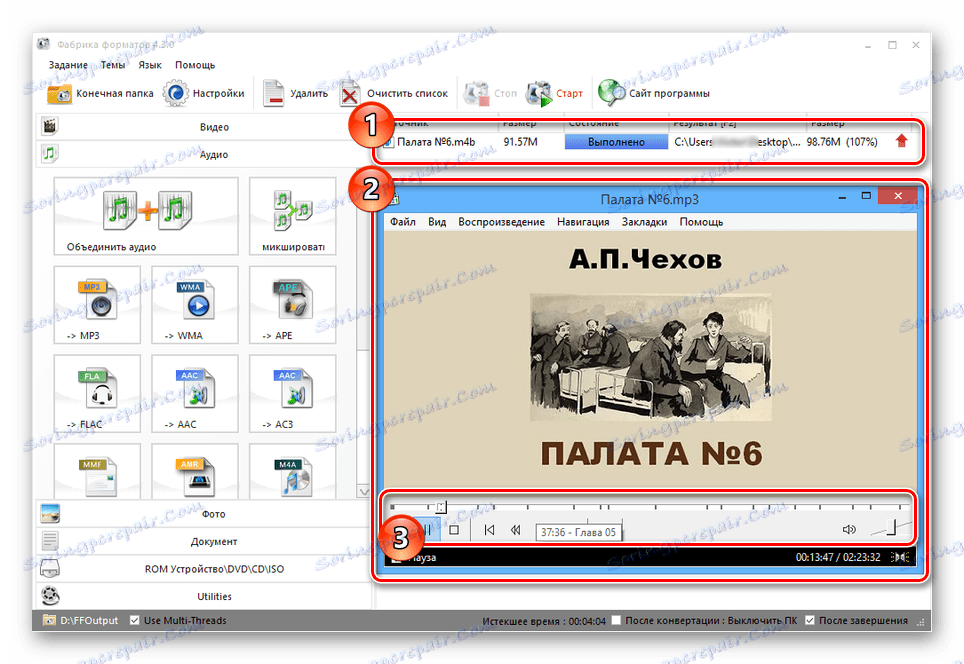Click the Стоп toolbar button
The width and height of the screenshot is (964, 664).
pyautogui.click(x=490, y=93)
